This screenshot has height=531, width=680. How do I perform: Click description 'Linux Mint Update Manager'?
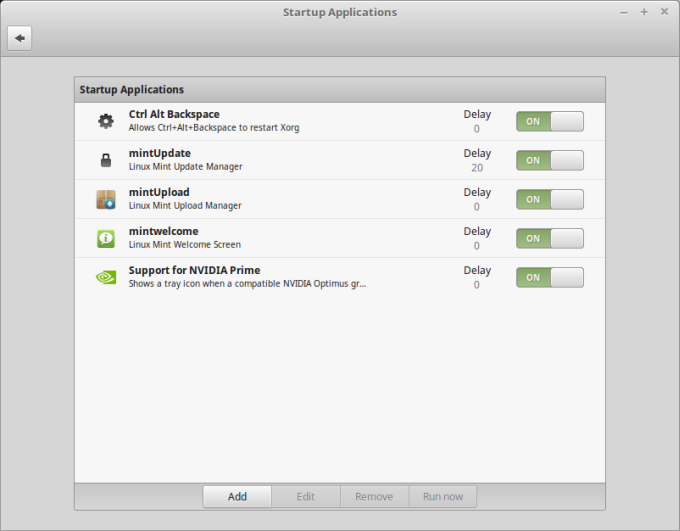pyautogui.click(x=186, y=167)
